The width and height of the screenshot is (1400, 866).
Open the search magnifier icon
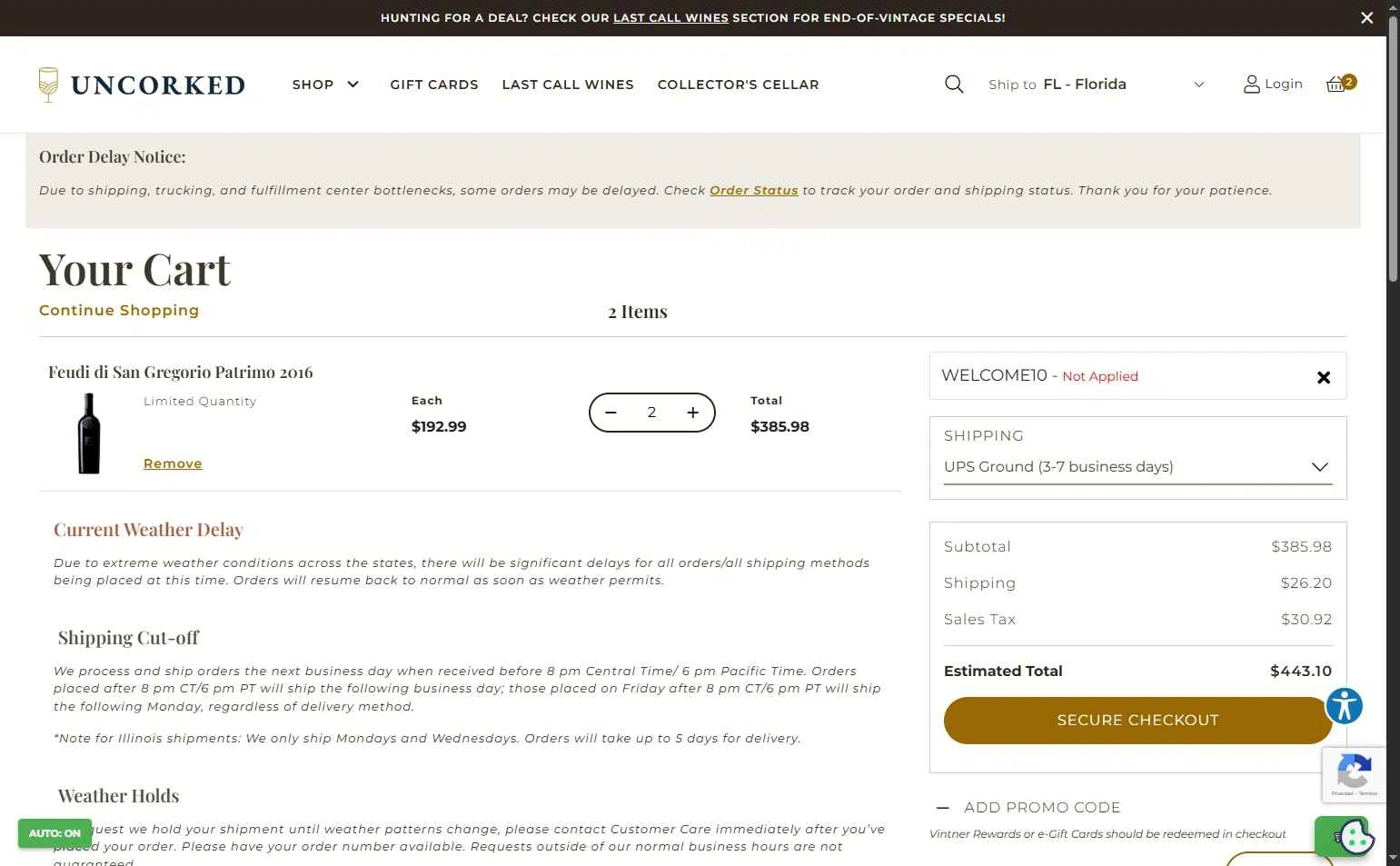[954, 85]
